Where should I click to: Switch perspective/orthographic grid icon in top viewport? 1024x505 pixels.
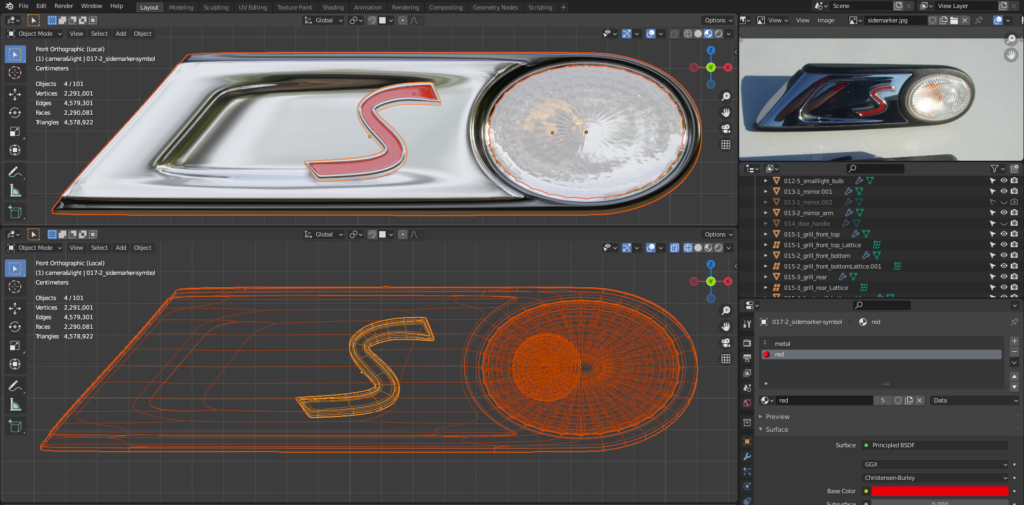tap(726, 145)
